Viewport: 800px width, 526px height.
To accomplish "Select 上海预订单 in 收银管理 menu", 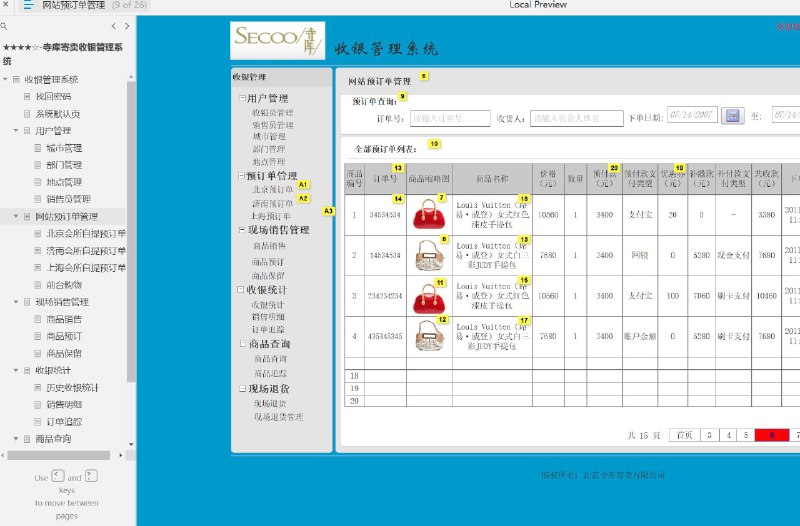I will click(271, 216).
